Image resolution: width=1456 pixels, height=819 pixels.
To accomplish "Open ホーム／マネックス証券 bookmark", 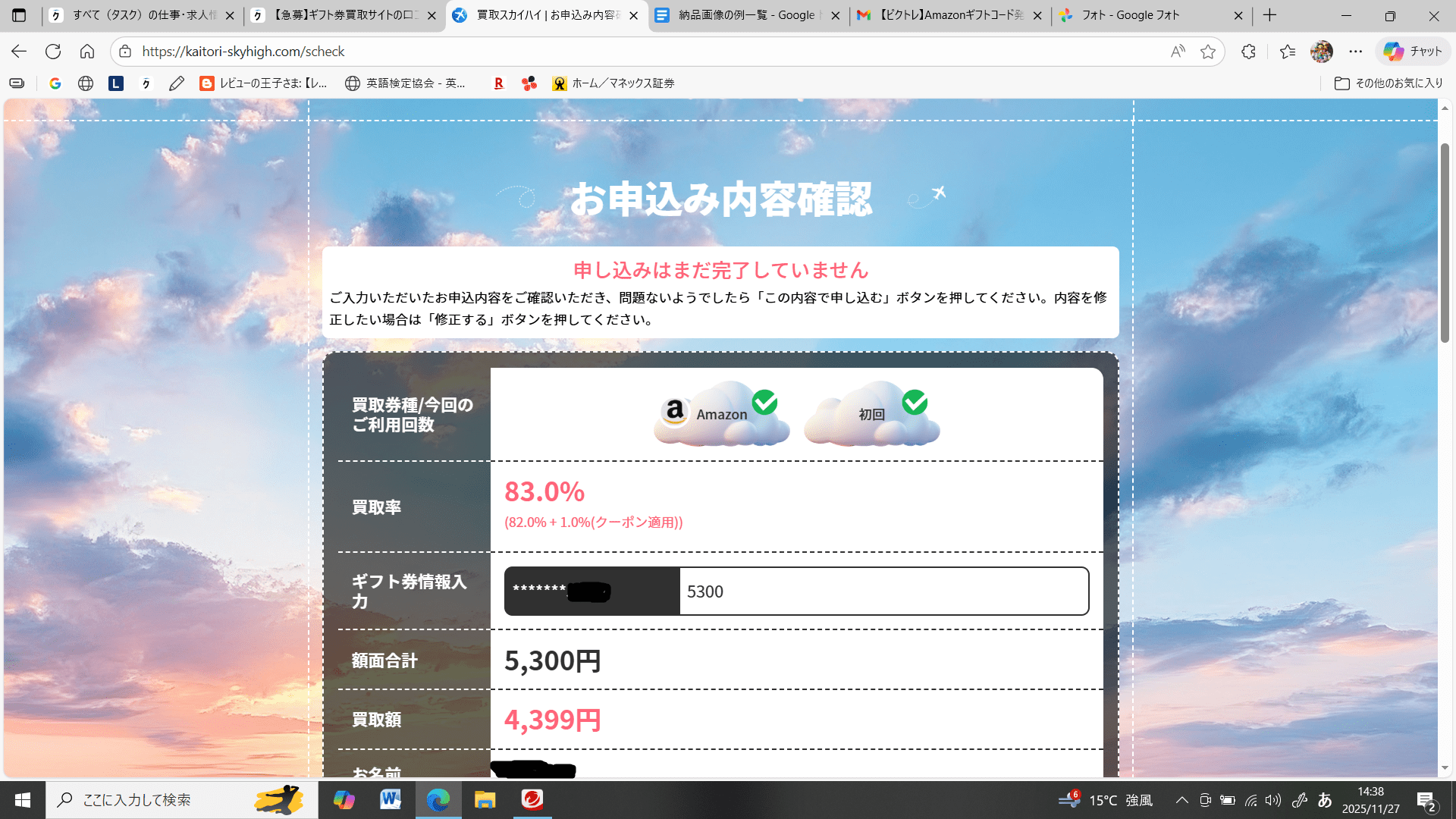I will pos(613,83).
